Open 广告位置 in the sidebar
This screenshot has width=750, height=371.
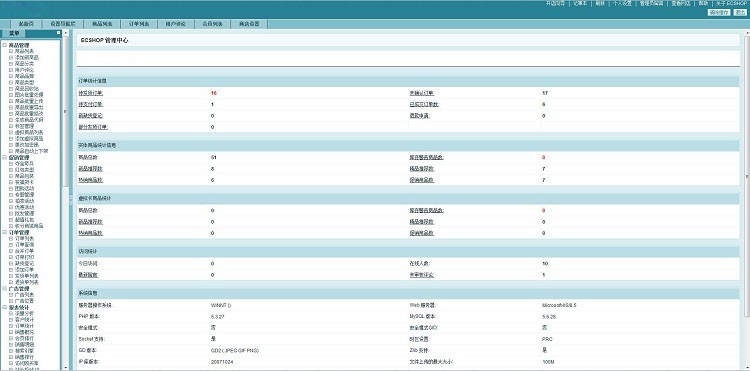(24, 301)
